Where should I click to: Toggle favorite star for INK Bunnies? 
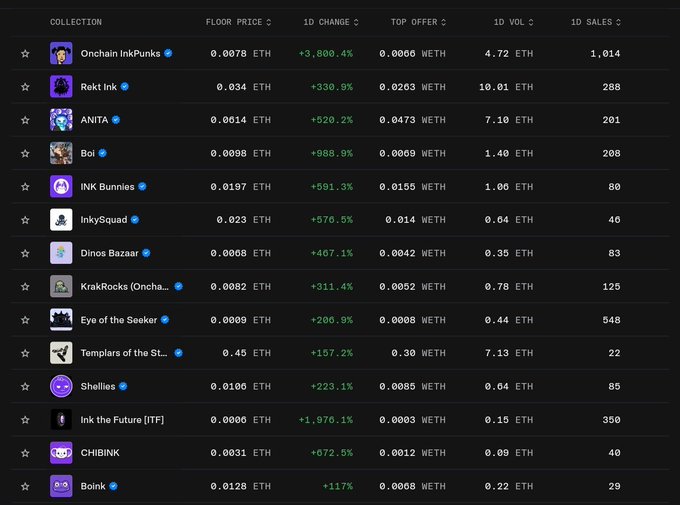(25, 187)
